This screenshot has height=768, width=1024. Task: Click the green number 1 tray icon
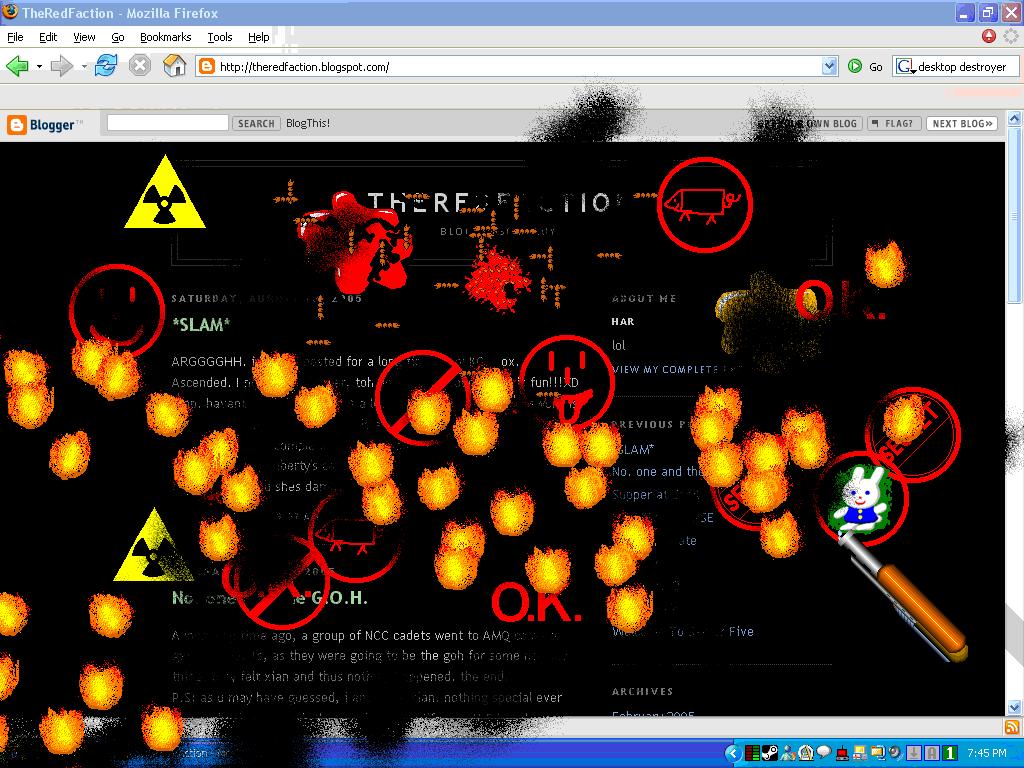coord(950,753)
